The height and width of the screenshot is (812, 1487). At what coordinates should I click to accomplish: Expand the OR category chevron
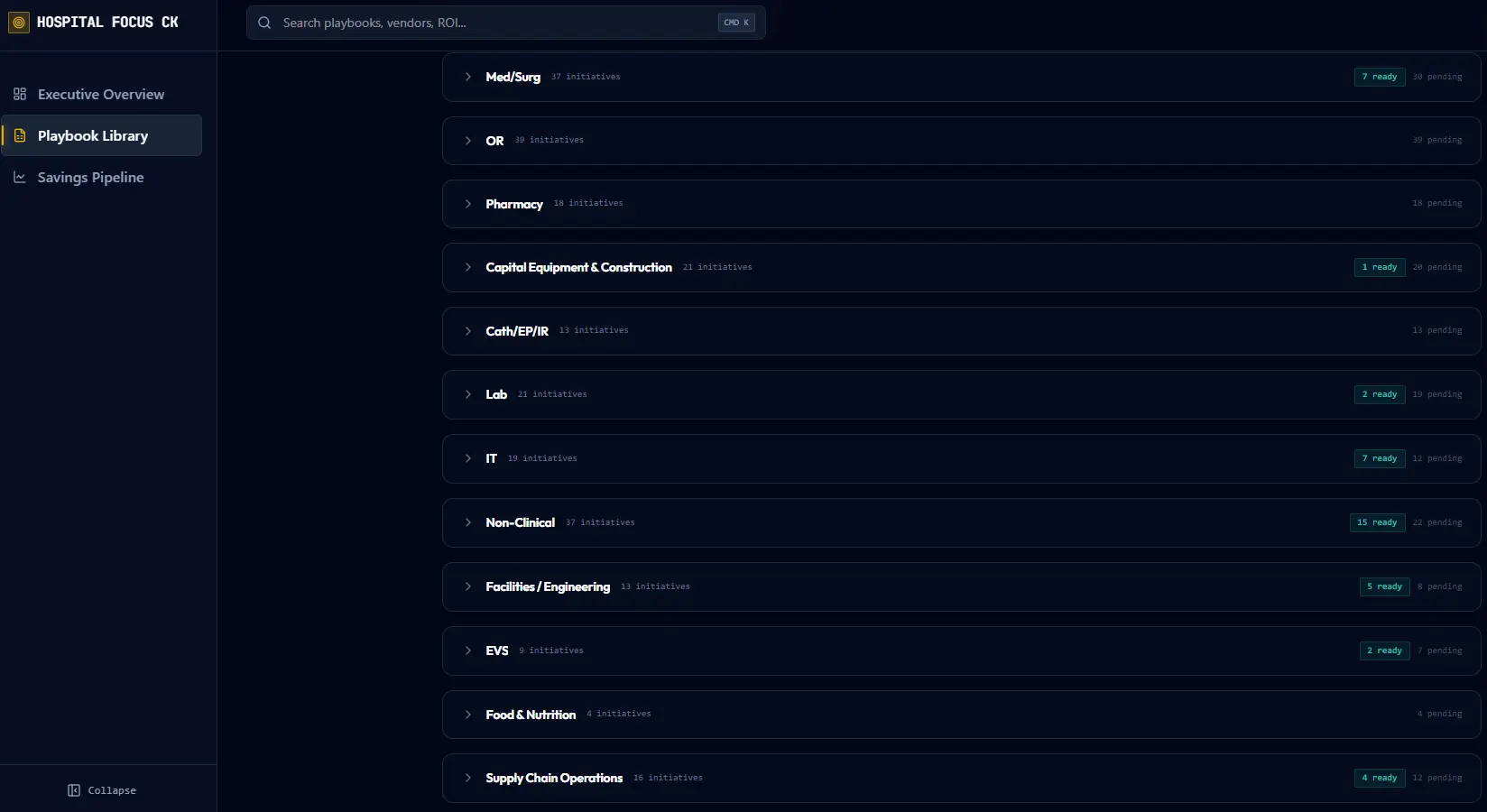pos(467,141)
